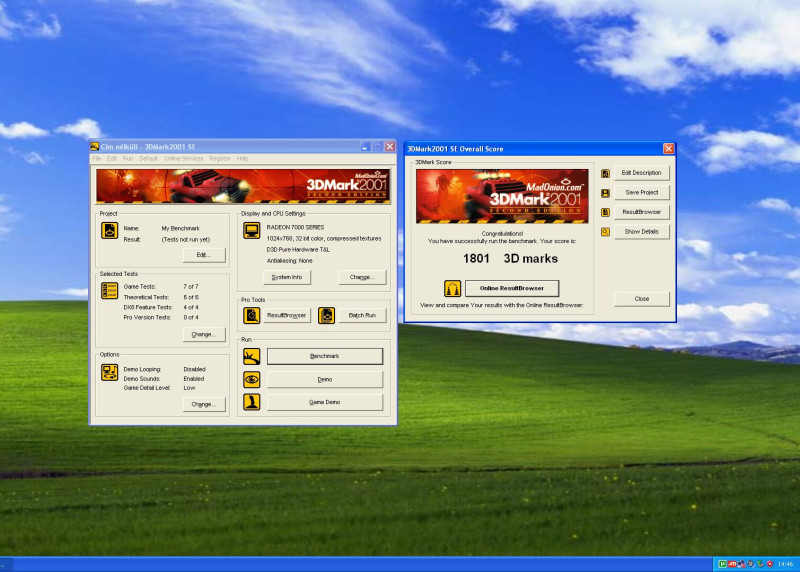Open the Default menu
800x572 pixels.
pos(148,159)
